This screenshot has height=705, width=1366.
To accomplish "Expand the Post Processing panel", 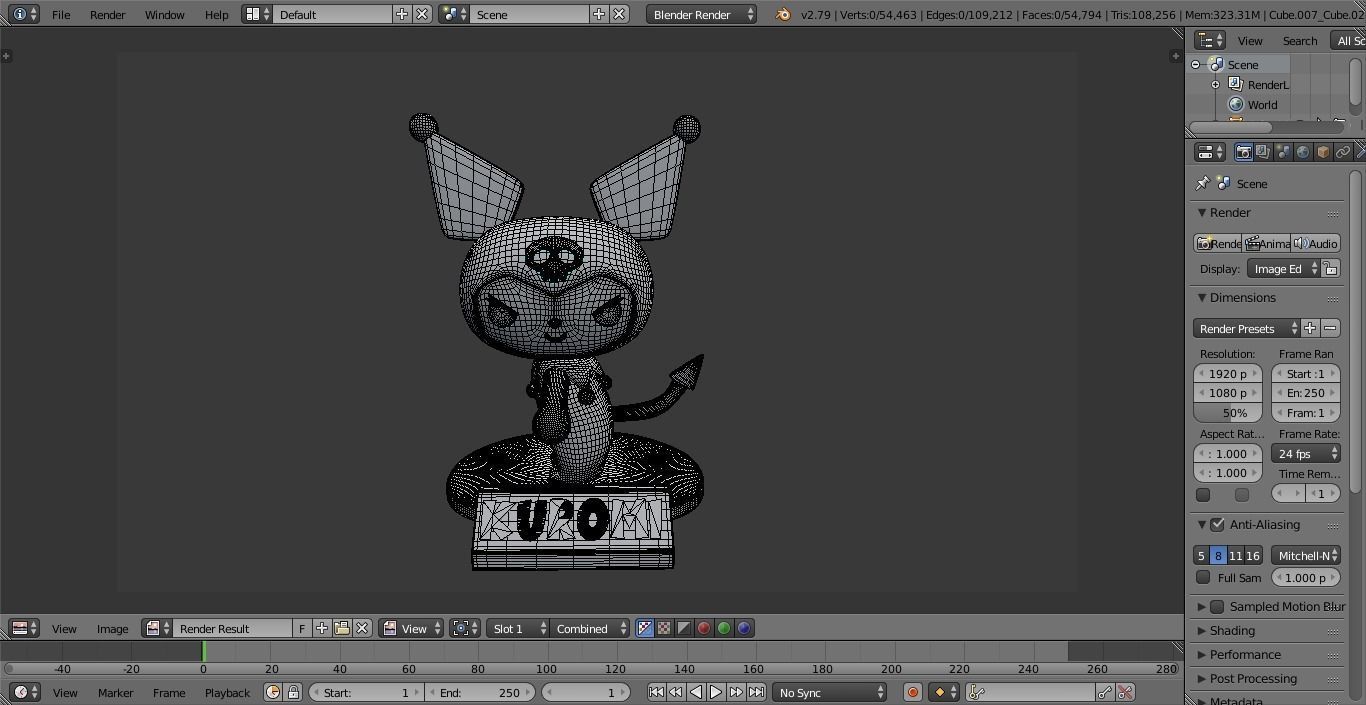I will pyautogui.click(x=1253, y=679).
